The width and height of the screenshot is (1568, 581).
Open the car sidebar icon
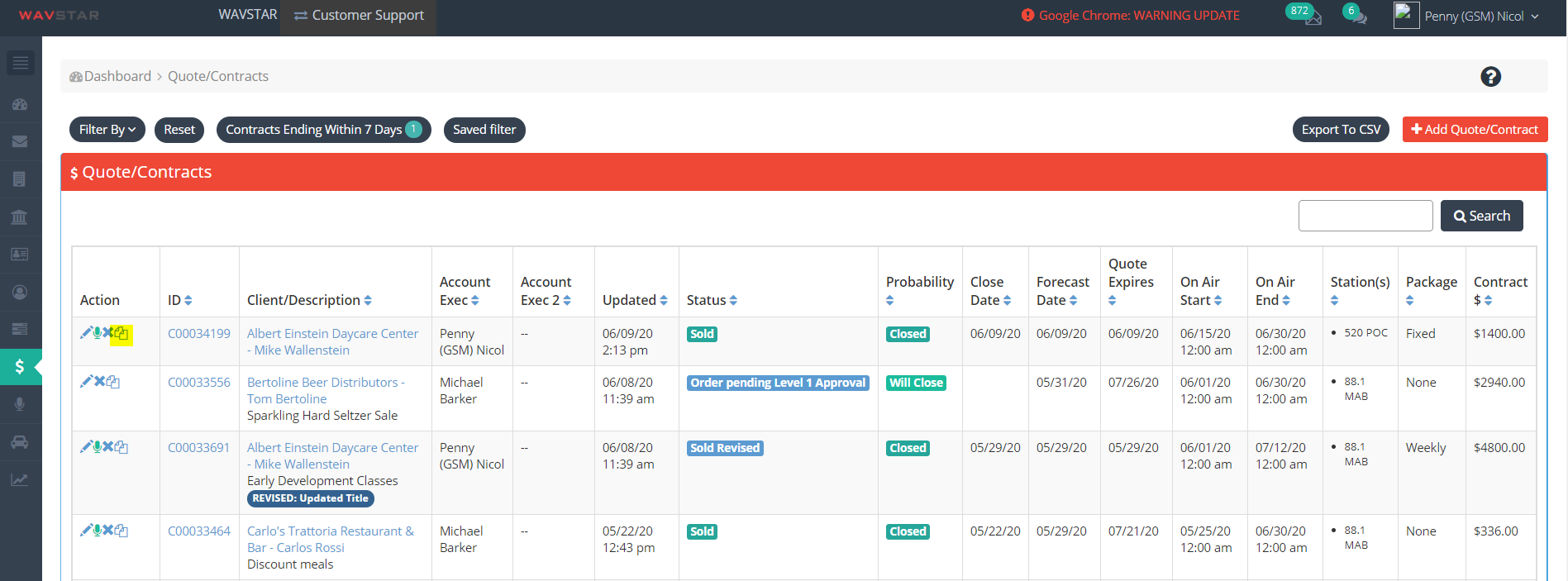(x=20, y=442)
